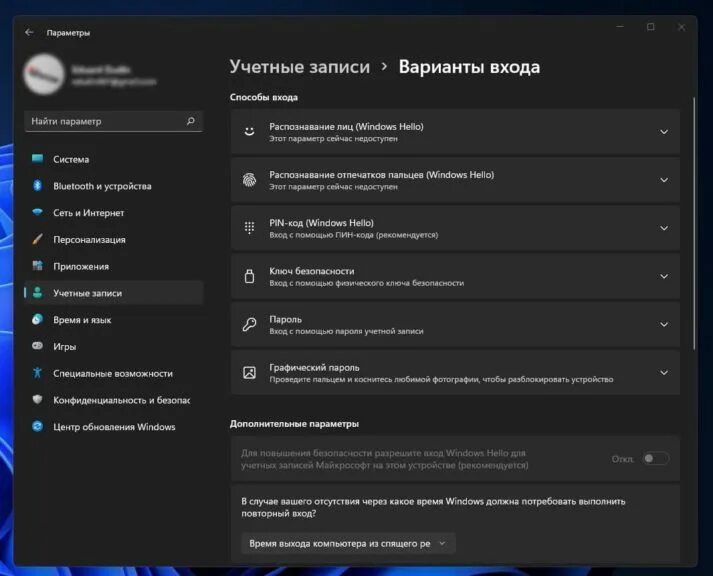
Task: Click the back arrow in the title bar
Action: 29,32
